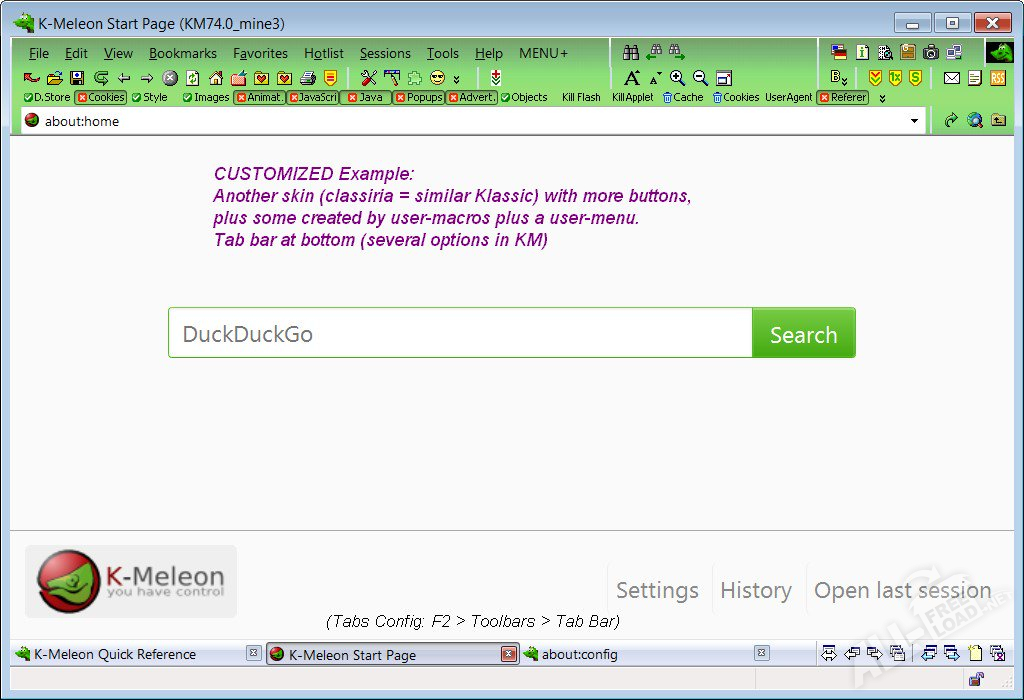Open the History link
The width and height of the screenshot is (1024, 700).
tap(755, 590)
